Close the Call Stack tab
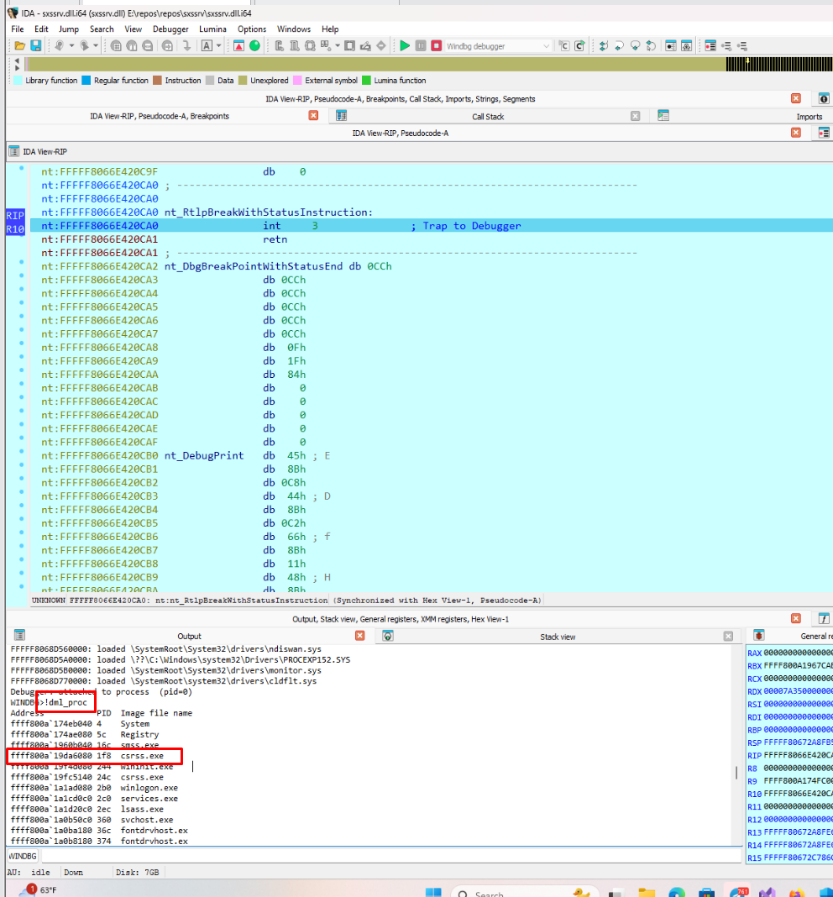The width and height of the screenshot is (833, 897). click(635, 116)
